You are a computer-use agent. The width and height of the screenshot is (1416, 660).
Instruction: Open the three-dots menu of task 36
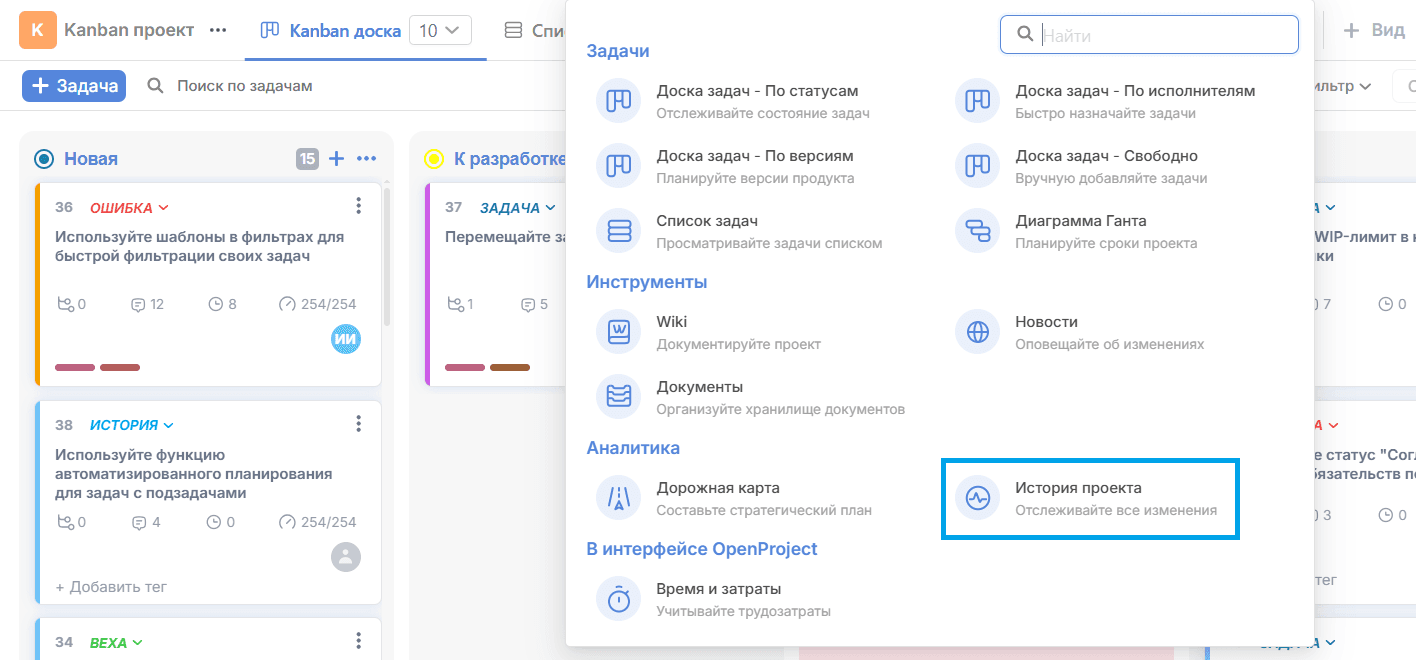(x=359, y=206)
